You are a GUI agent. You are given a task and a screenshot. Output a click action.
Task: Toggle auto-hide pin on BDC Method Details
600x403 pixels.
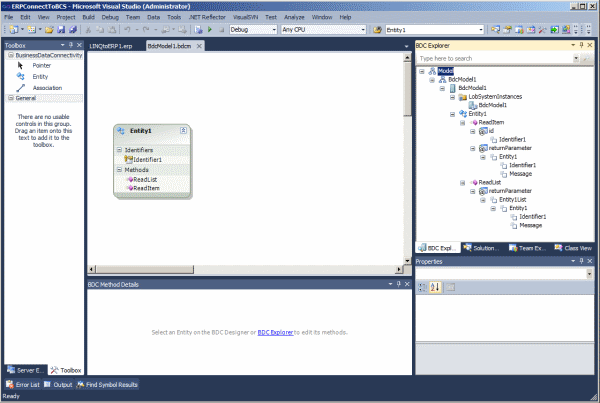click(x=399, y=284)
